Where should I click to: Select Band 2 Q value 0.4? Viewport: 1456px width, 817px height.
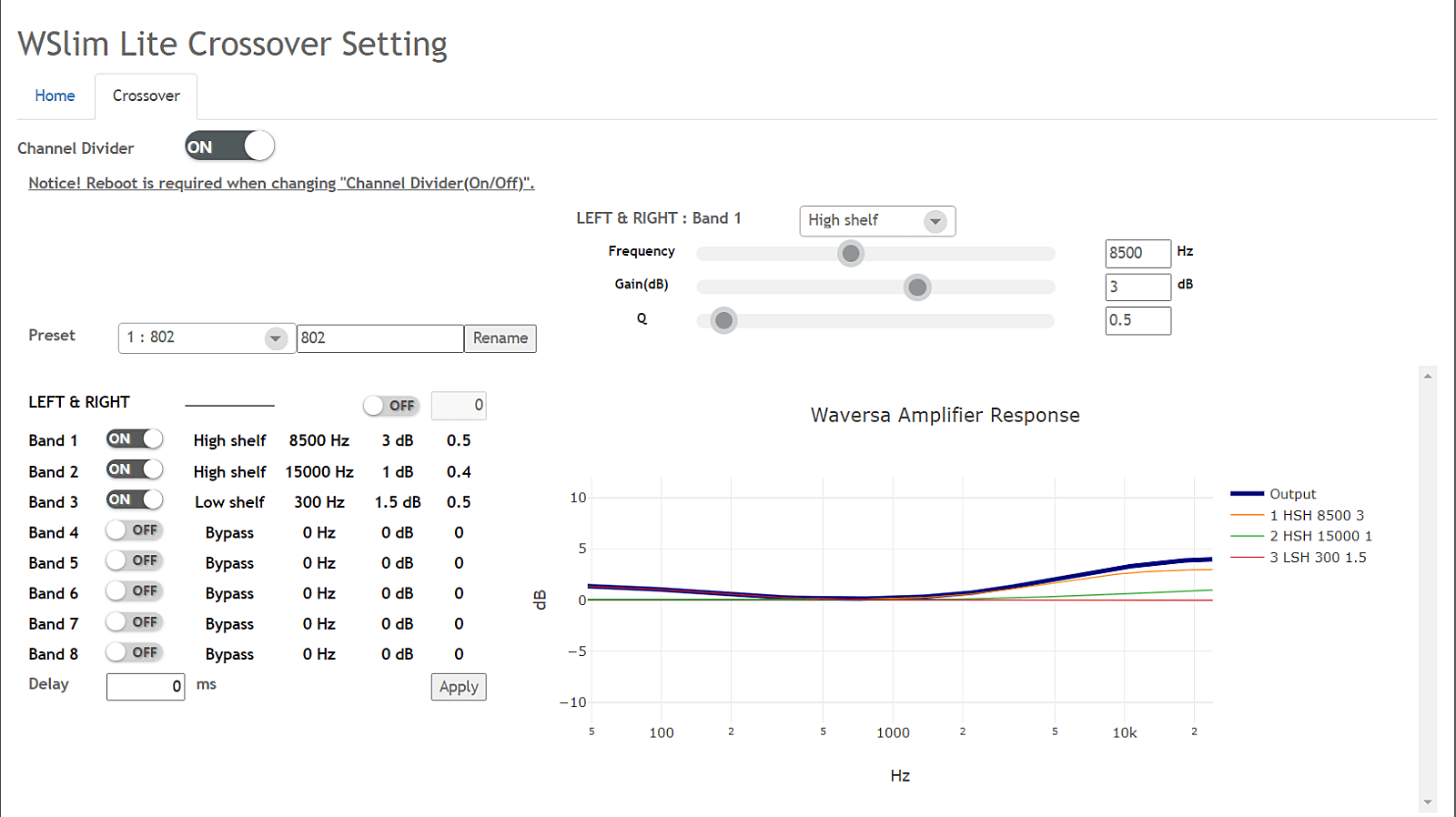click(459, 472)
